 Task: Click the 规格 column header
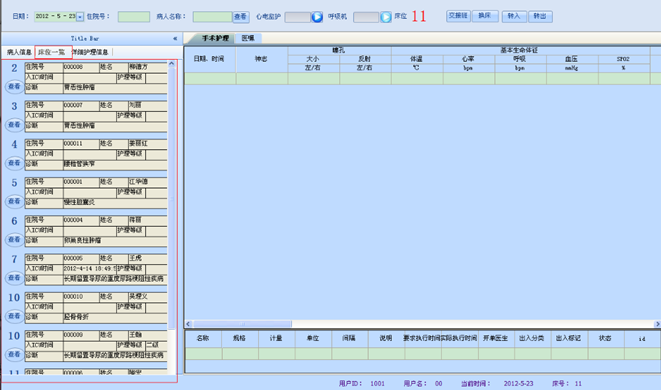[240, 338]
